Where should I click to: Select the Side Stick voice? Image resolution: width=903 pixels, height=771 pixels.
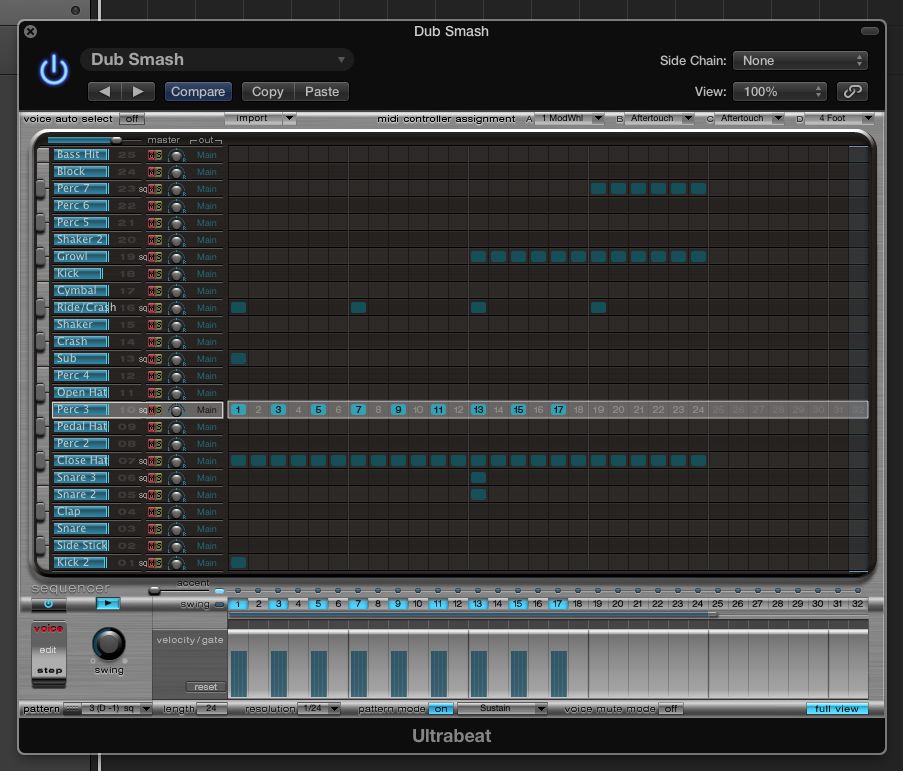coord(81,546)
